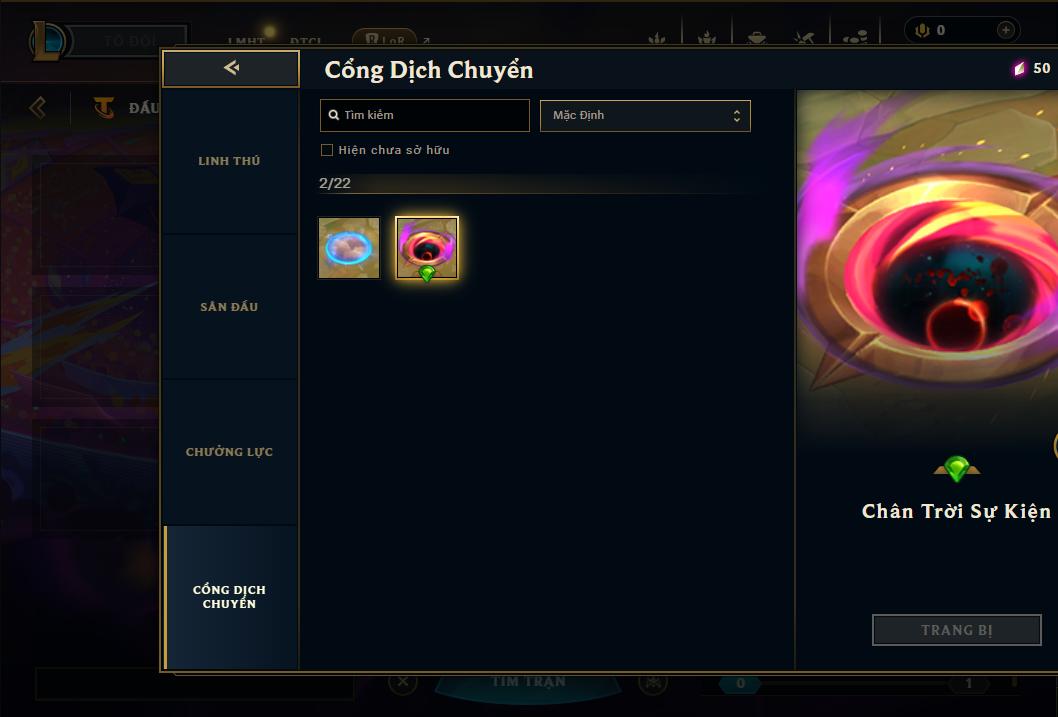Click the purple star shard currency icon
Image resolution: width=1058 pixels, height=717 pixels.
coord(1019,68)
